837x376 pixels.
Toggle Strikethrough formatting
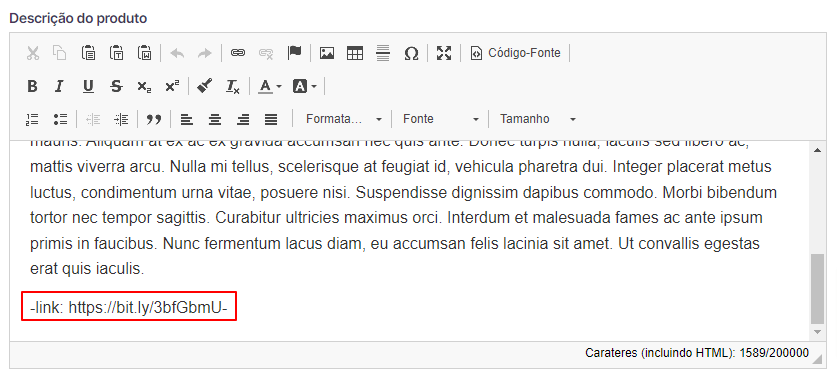116,86
